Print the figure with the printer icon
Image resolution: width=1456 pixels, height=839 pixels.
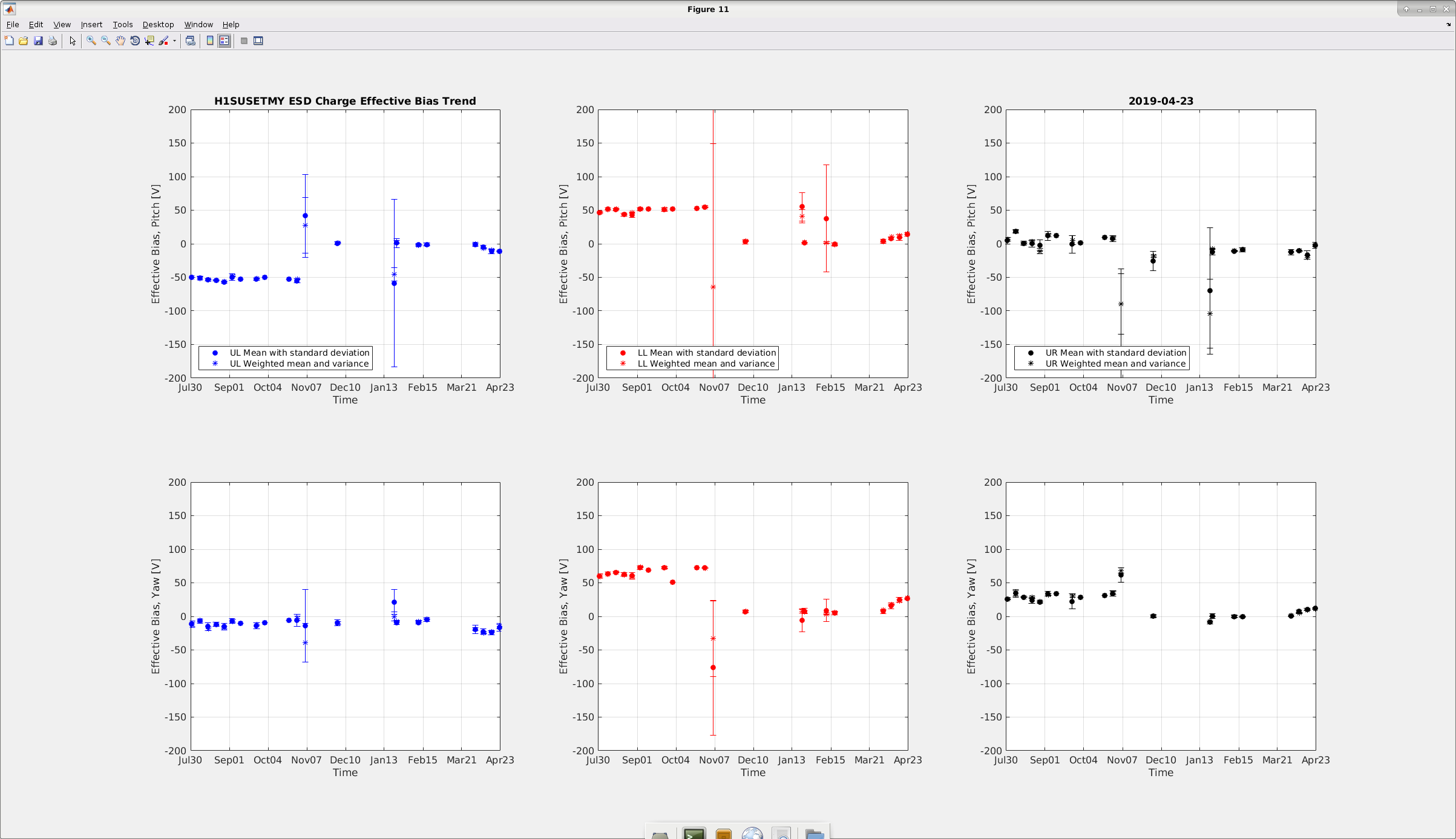(x=53, y=41)
